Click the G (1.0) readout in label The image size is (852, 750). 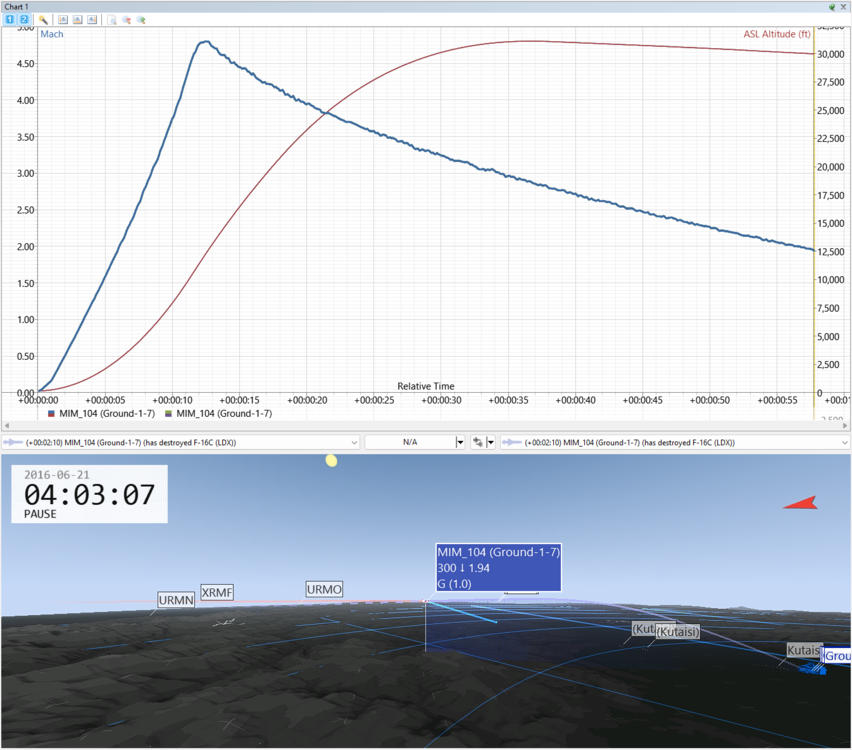tap(454, 584)
